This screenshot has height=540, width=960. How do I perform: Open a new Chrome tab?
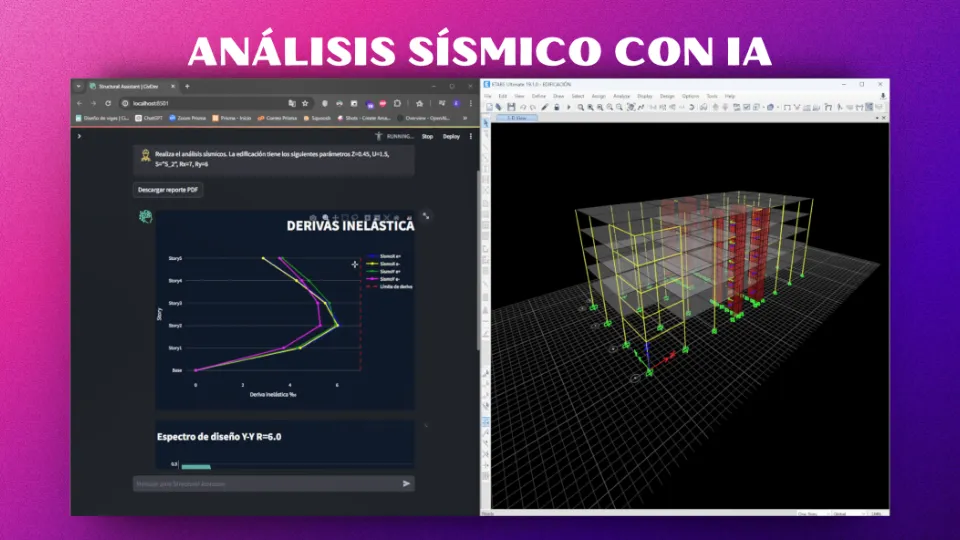(x=187, y=86)
